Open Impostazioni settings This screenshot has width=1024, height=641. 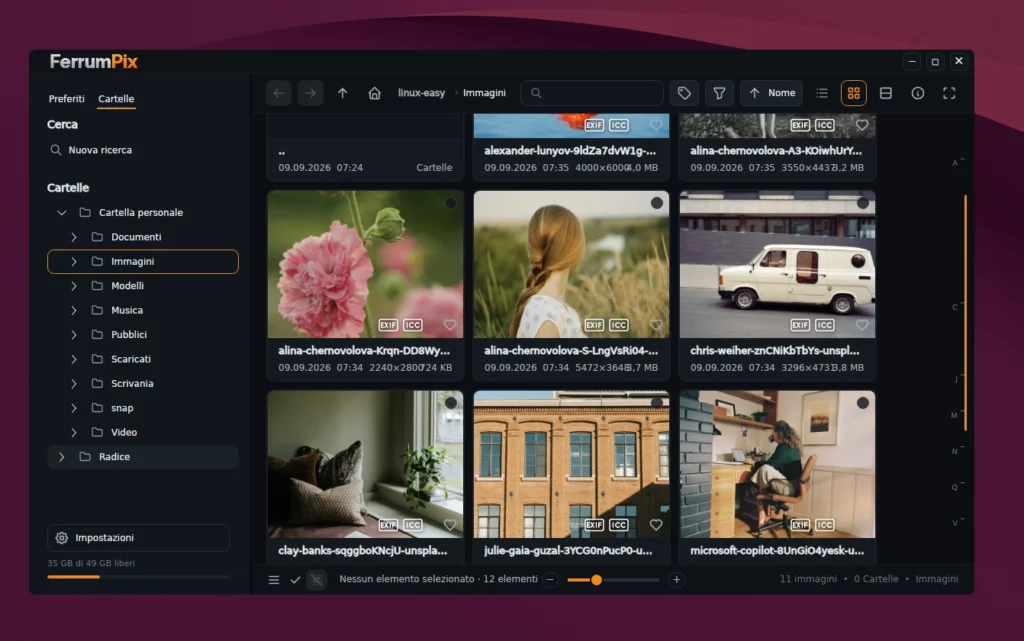[x=138, y=538]
